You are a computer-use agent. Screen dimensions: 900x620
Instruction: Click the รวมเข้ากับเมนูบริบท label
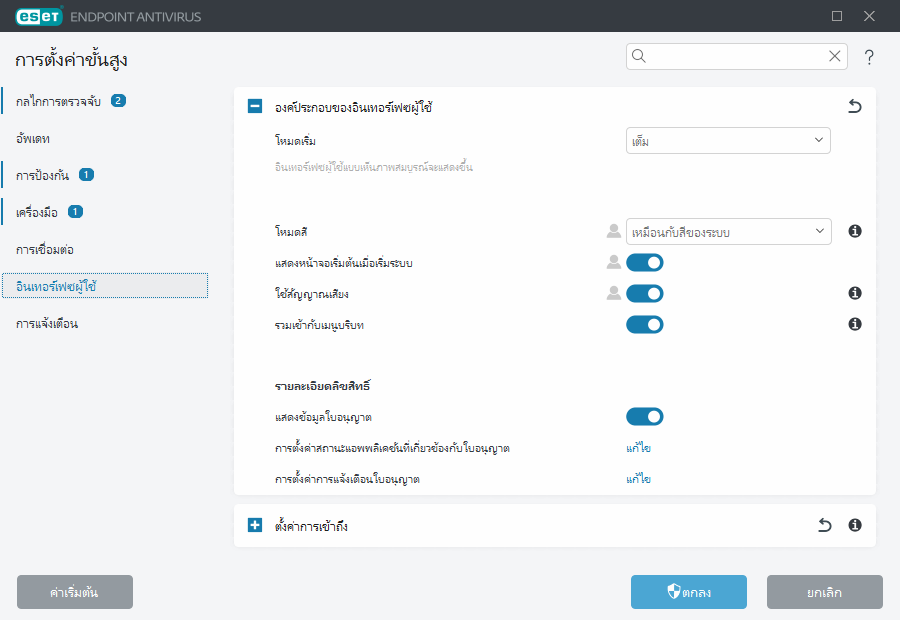[319, 325]
